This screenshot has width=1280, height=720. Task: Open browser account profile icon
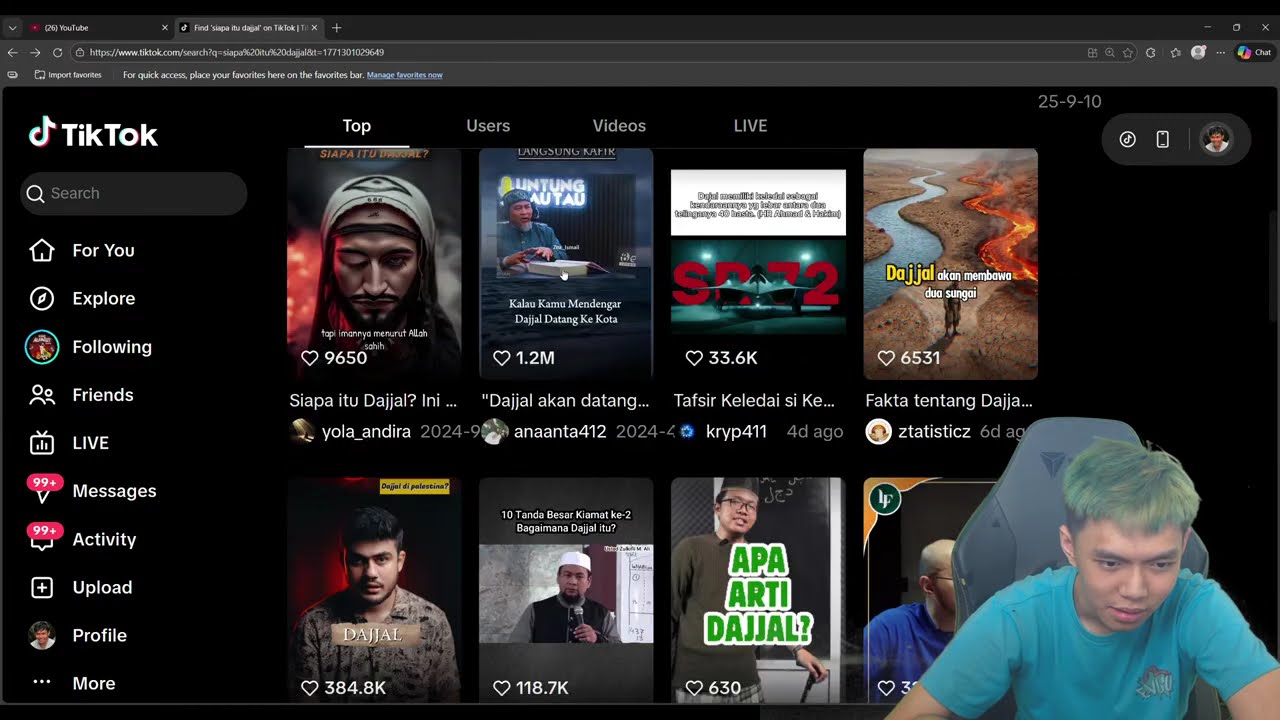click(1198, 52)
